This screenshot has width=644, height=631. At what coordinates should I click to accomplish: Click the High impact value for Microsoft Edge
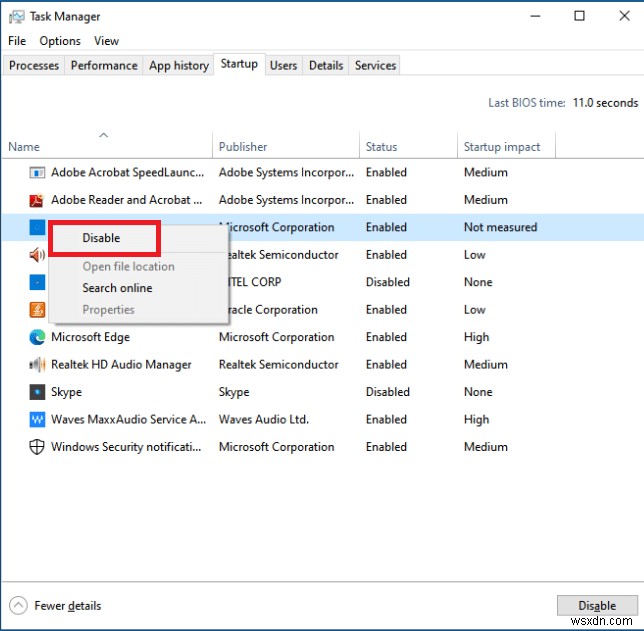(476, 337)
